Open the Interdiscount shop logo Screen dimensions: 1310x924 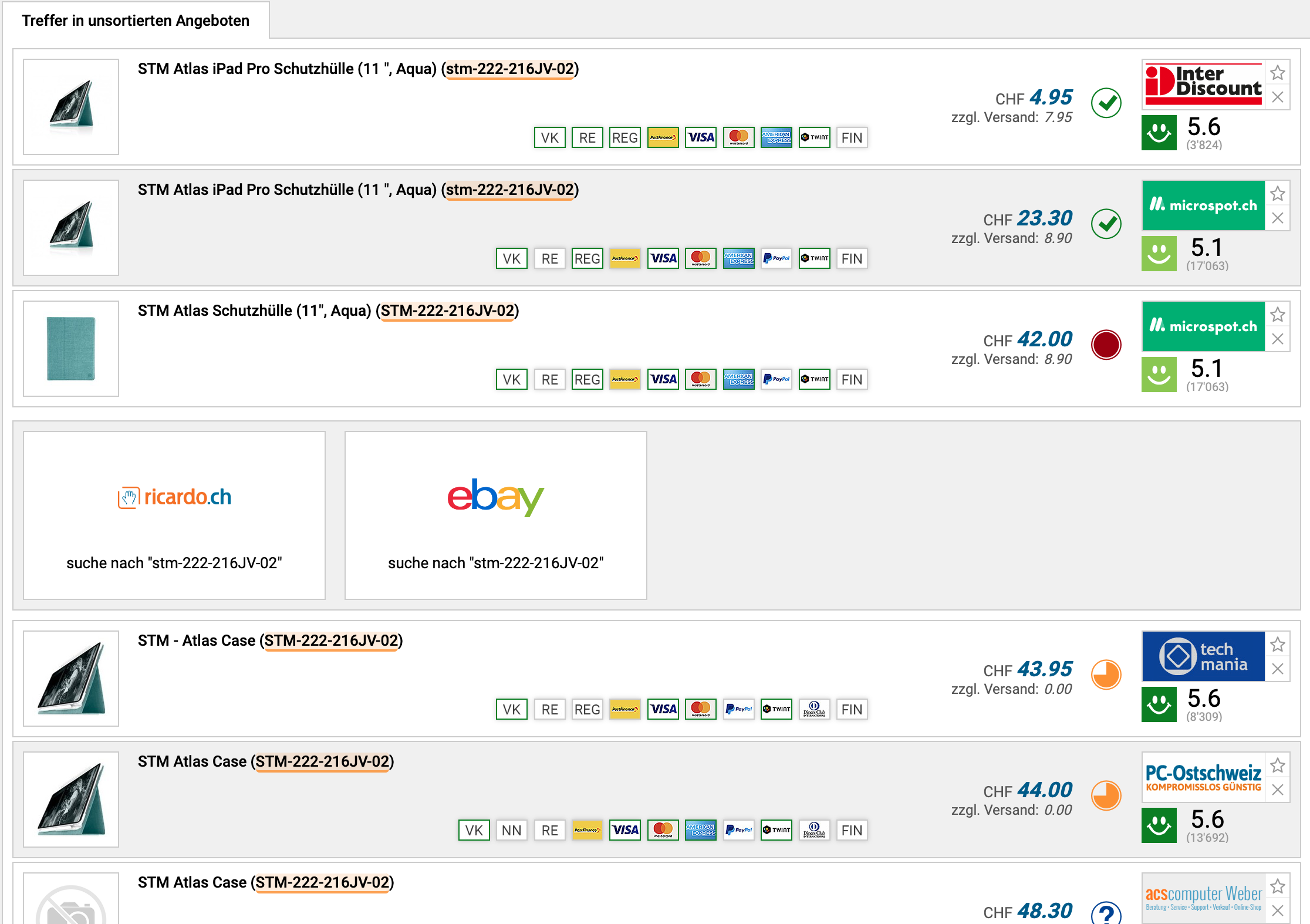tap(1203, 85)
